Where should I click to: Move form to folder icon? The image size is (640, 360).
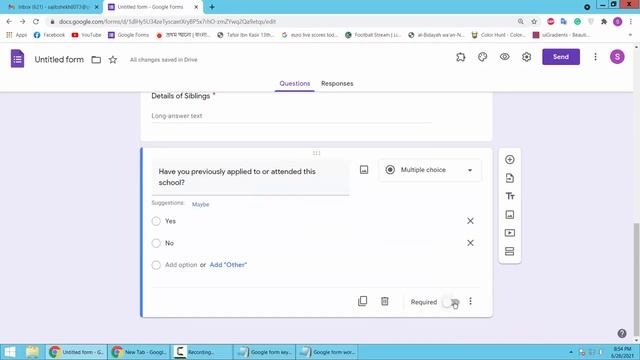click(96, 60)
